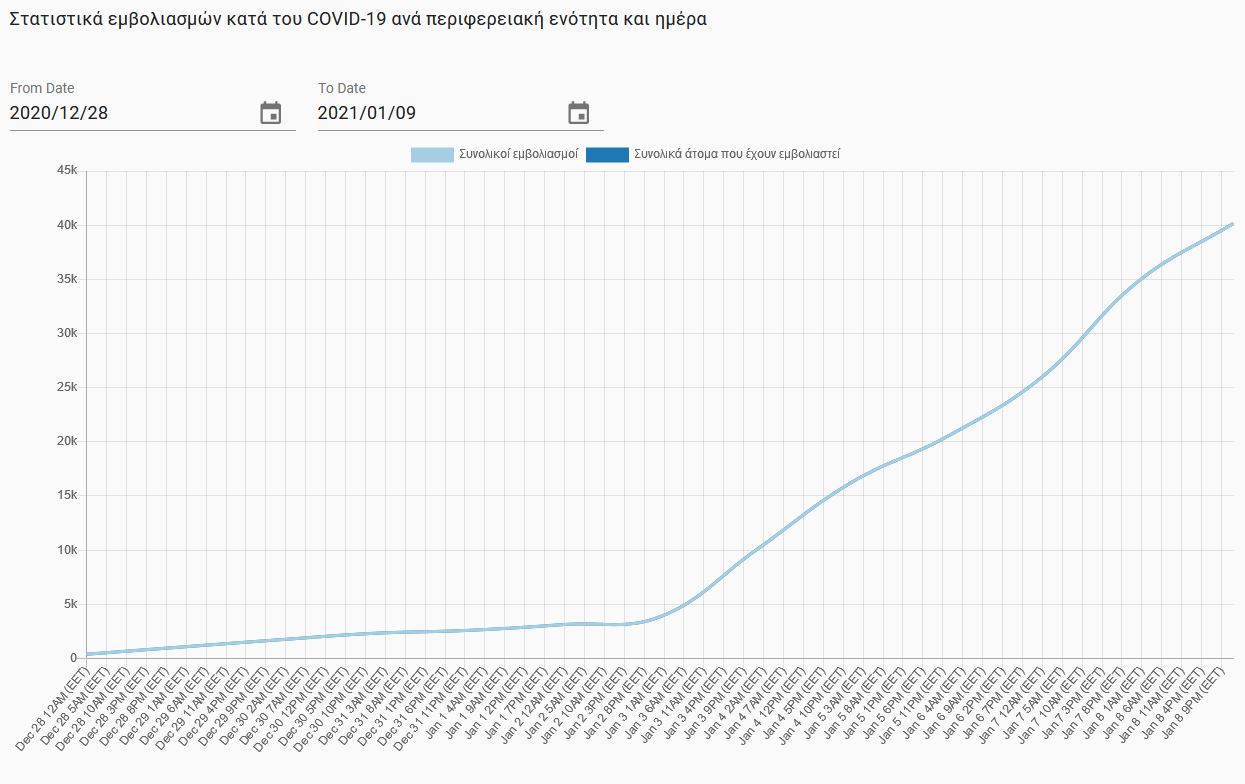
Task: Open the From Date calendar picker icon
Action: tap(271, 113)
